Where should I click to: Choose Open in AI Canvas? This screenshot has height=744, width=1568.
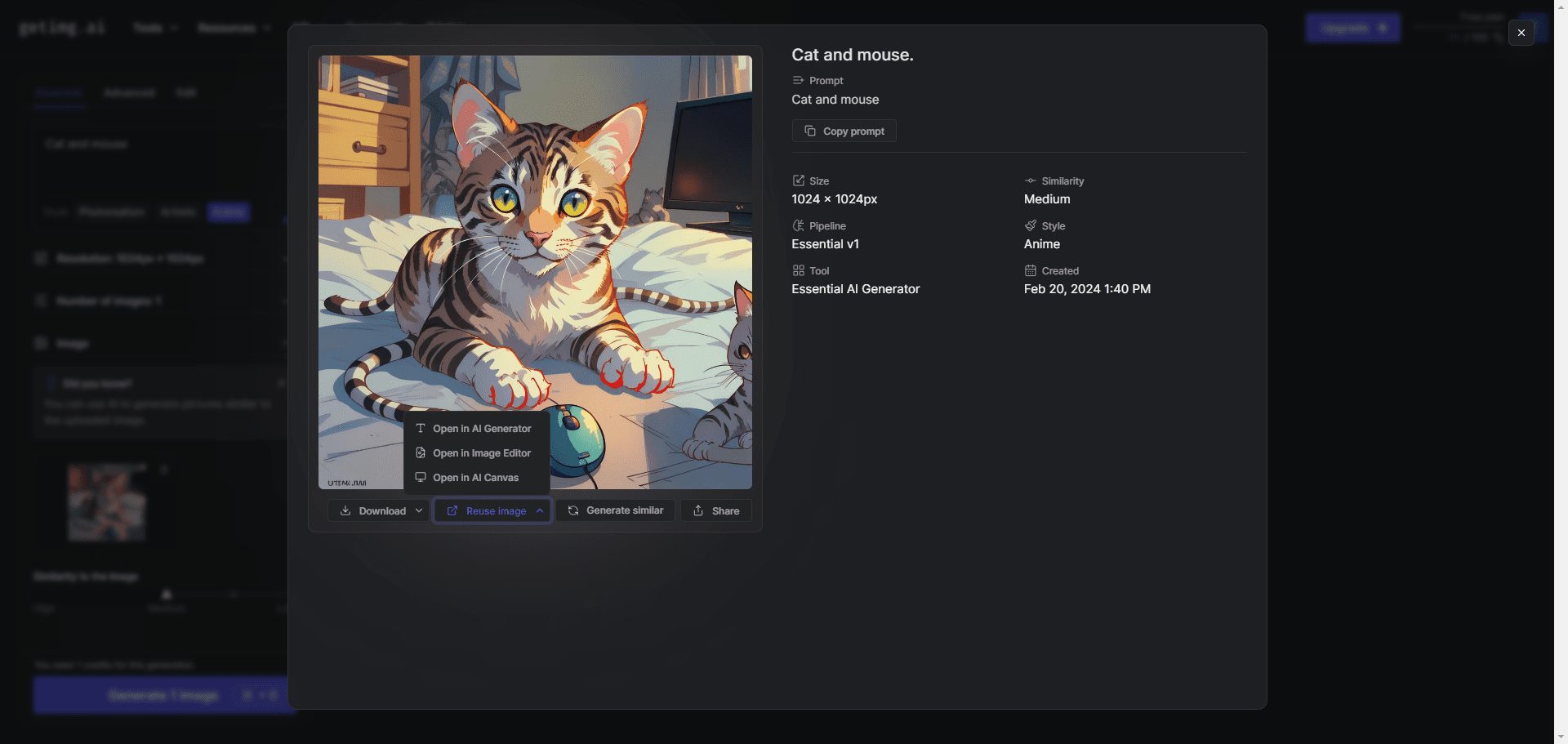476,478
